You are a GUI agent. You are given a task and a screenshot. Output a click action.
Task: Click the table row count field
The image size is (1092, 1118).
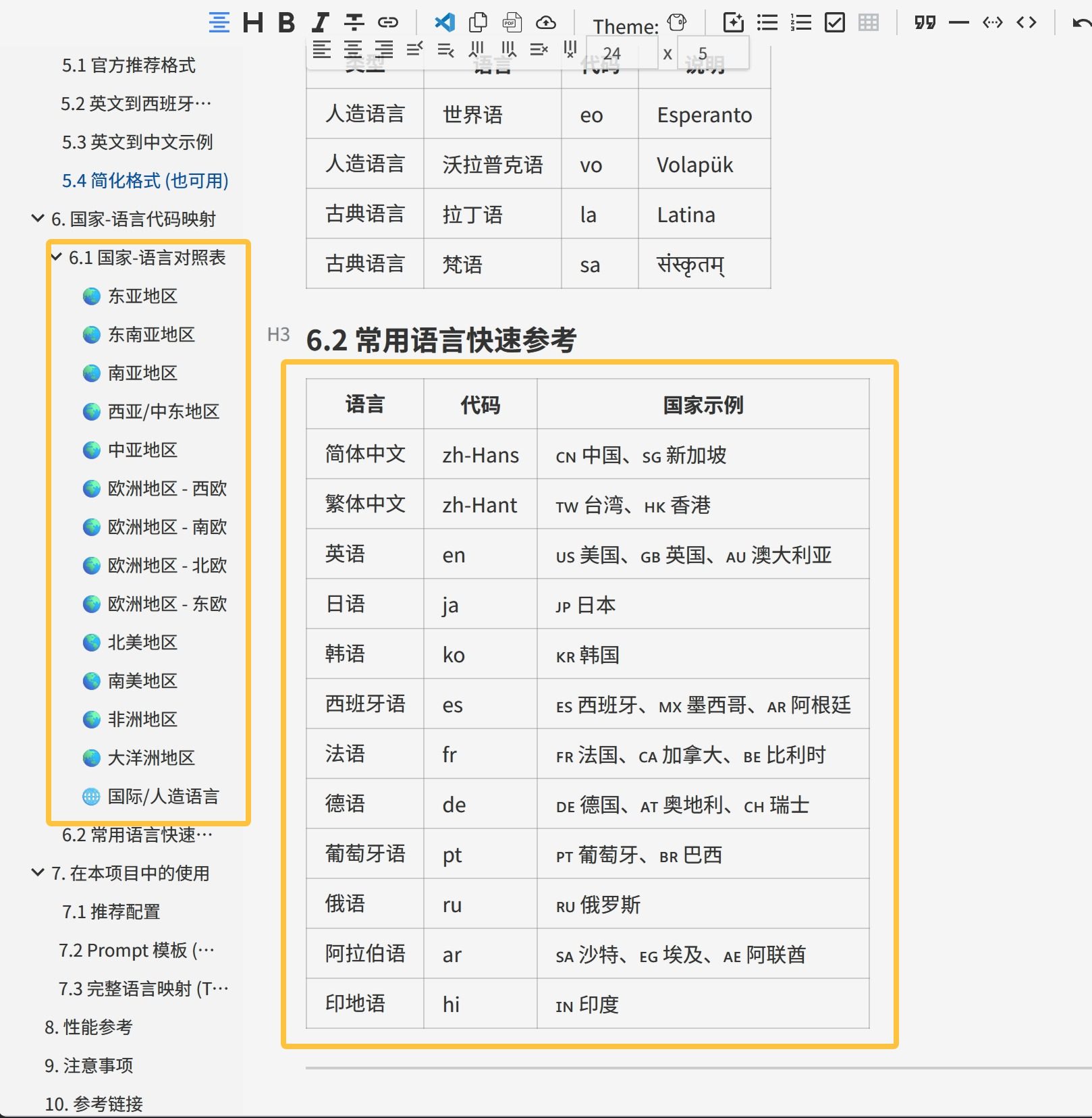click(621, 53)
